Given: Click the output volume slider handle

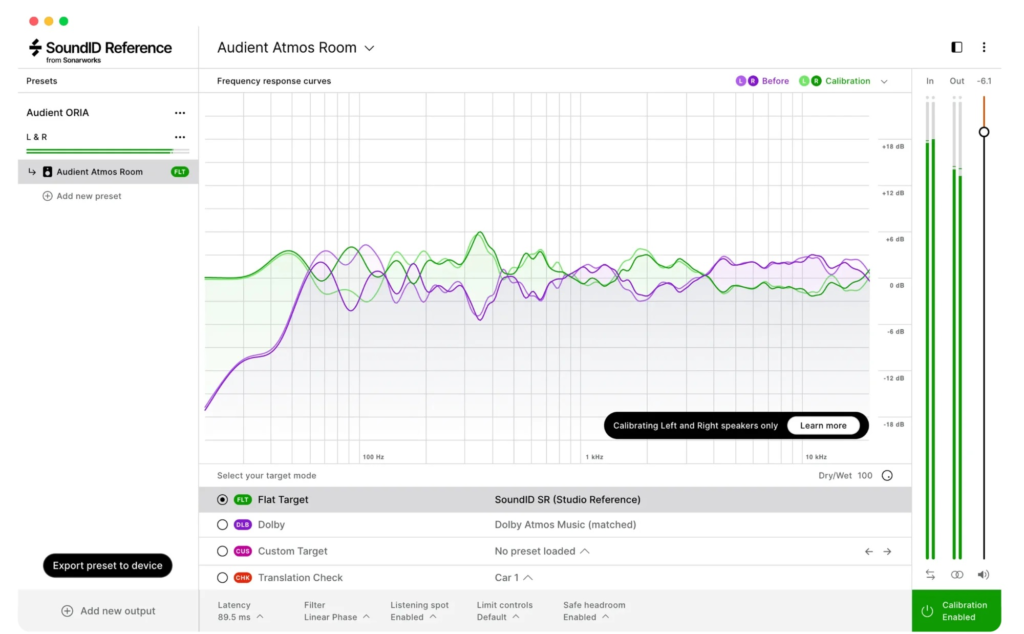Looking at the screenshot, I should [x=984, y=132].
